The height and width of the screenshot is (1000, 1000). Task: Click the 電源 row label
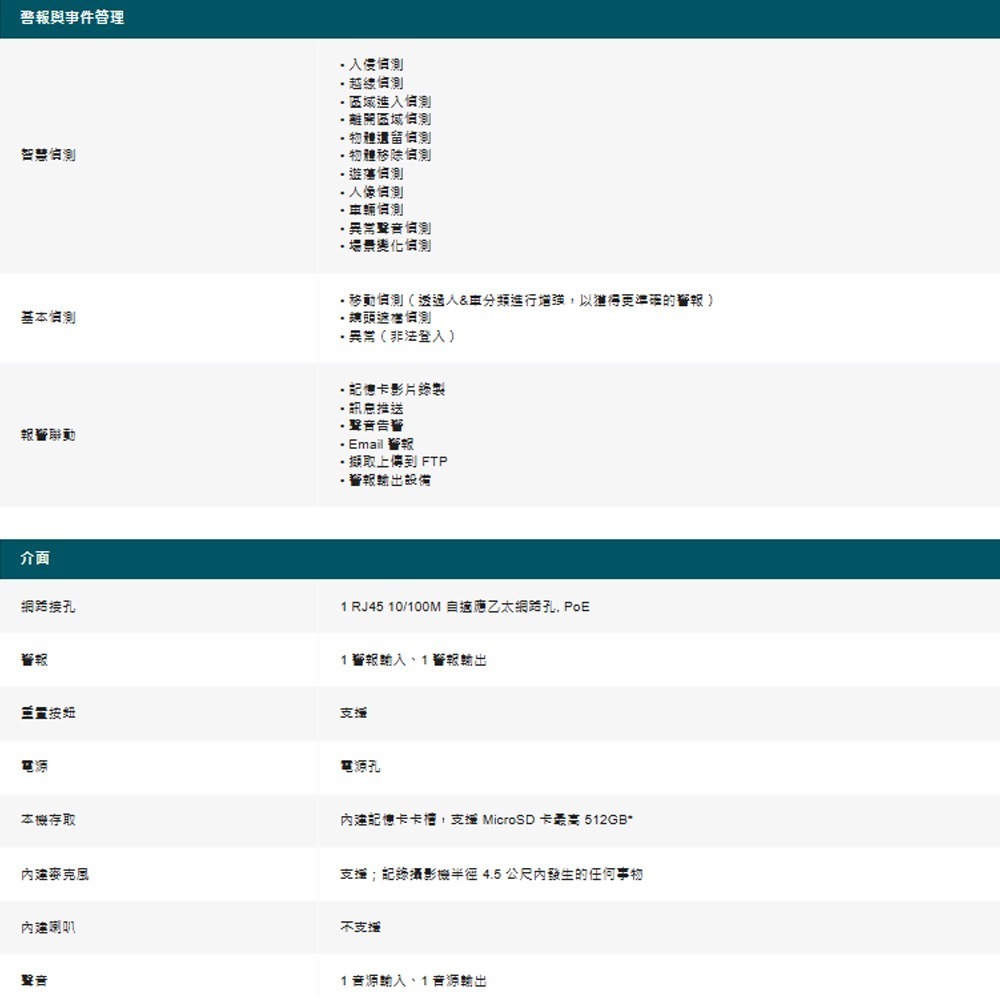34,767
